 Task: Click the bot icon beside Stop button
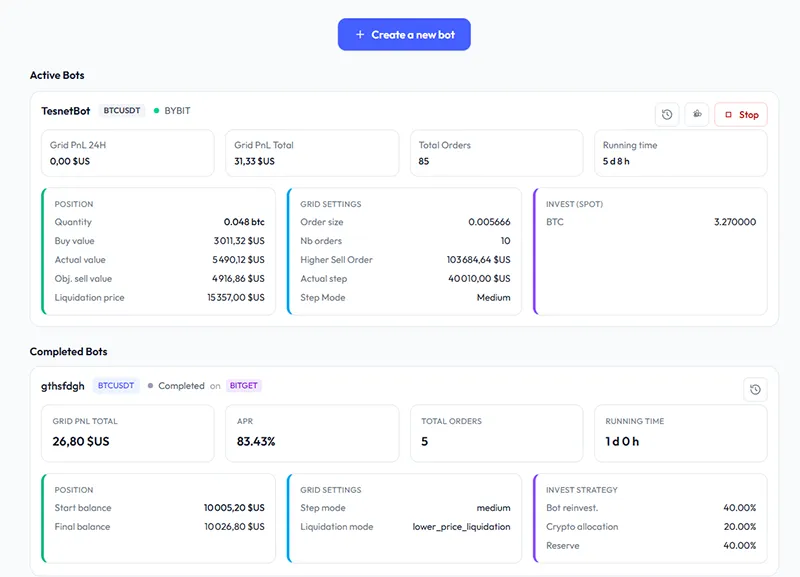[x=697, y=115]
